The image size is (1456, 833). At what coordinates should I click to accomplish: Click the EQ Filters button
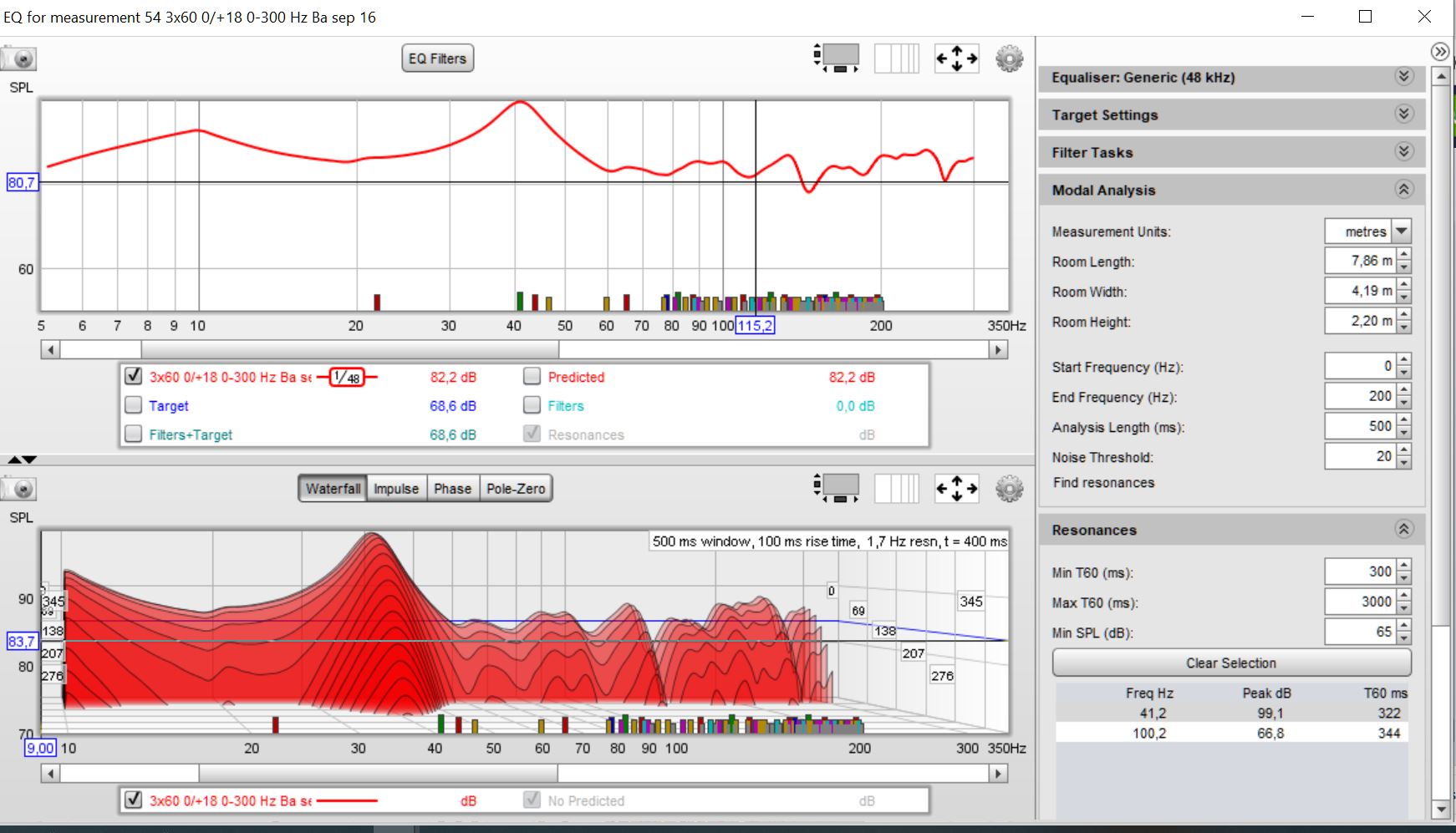pyautogui.click(x=437, y=58)
